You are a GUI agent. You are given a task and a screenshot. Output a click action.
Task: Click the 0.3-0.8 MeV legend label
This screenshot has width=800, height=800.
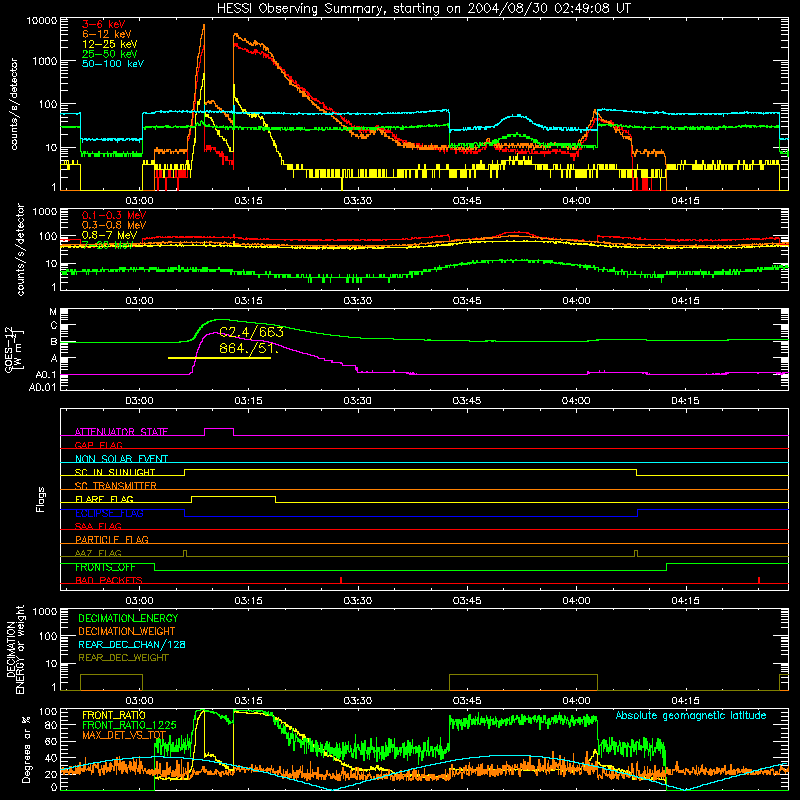point(114,225)
